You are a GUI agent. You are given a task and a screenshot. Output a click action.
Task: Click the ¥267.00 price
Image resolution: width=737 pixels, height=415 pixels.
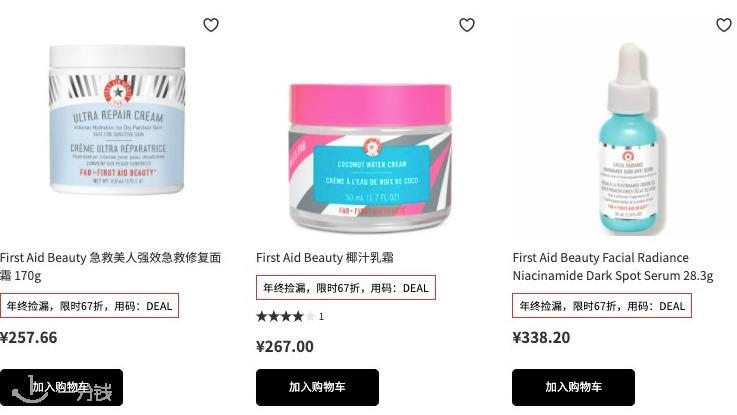pos(285,346)
